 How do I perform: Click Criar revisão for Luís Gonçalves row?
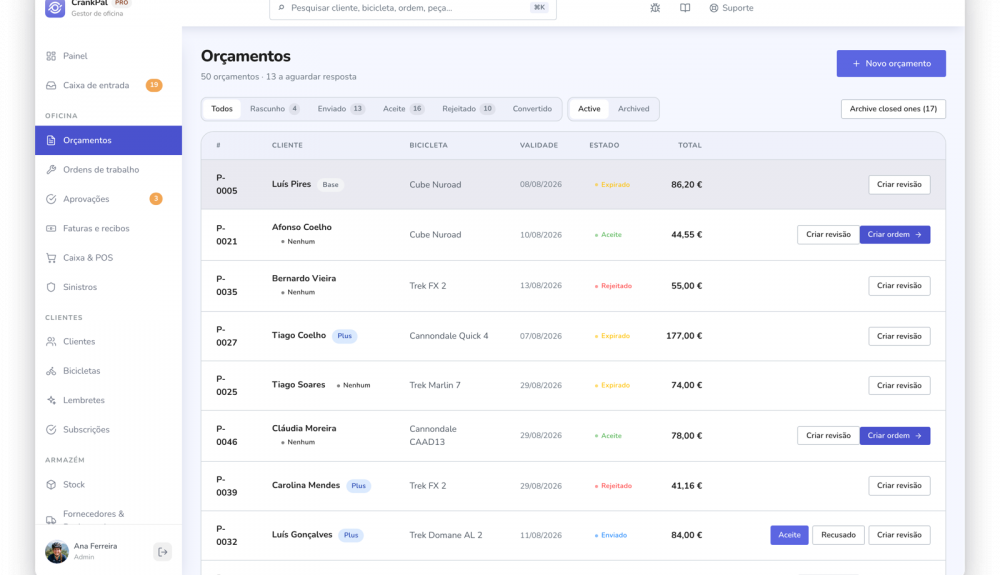(x=899, y=535)
